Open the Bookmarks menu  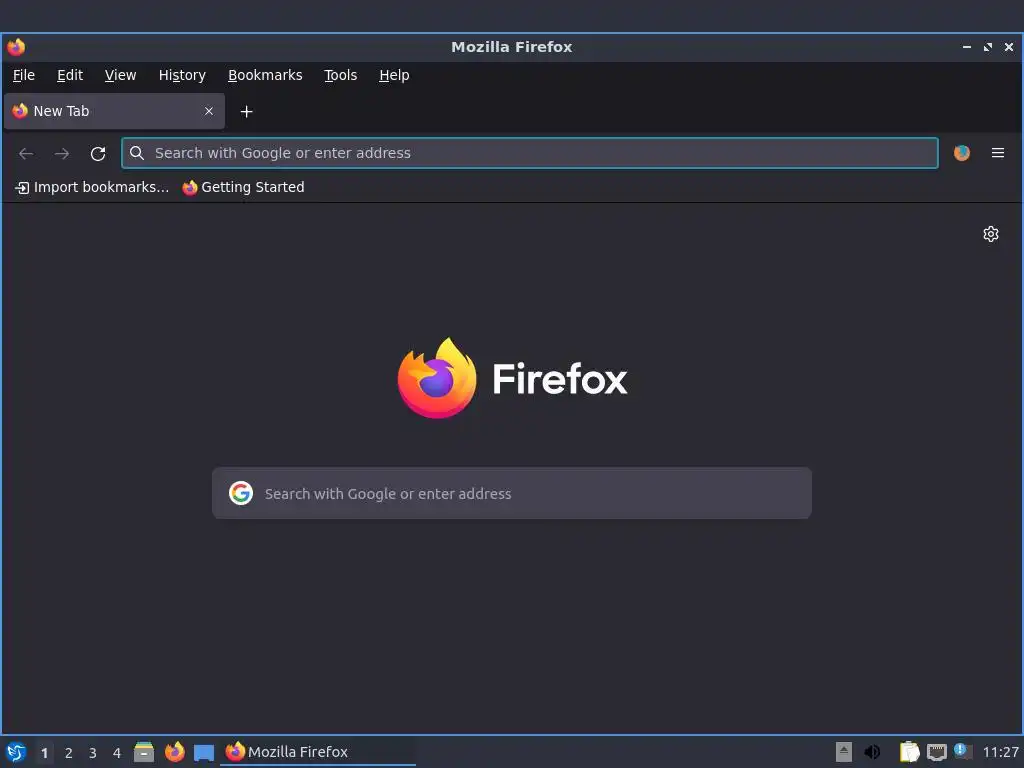click(264, 75)
